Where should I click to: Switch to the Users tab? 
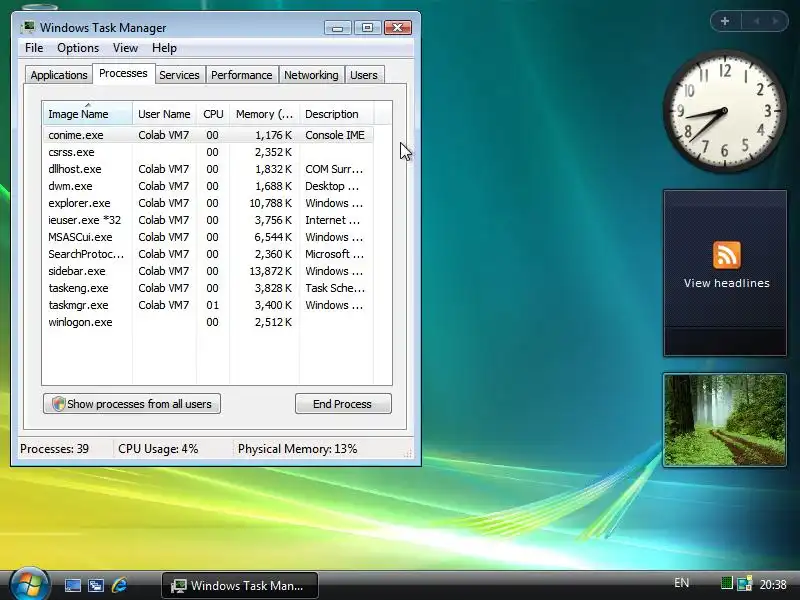[x=364, y=75]
